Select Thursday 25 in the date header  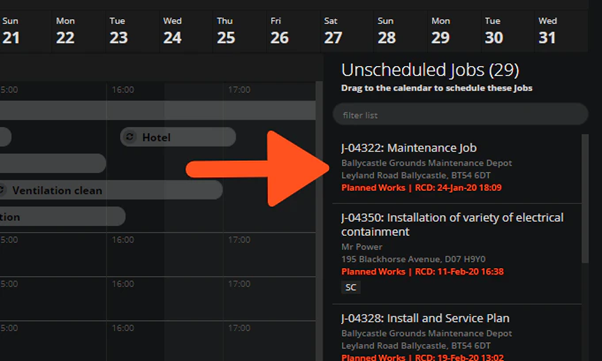(240, 31)
